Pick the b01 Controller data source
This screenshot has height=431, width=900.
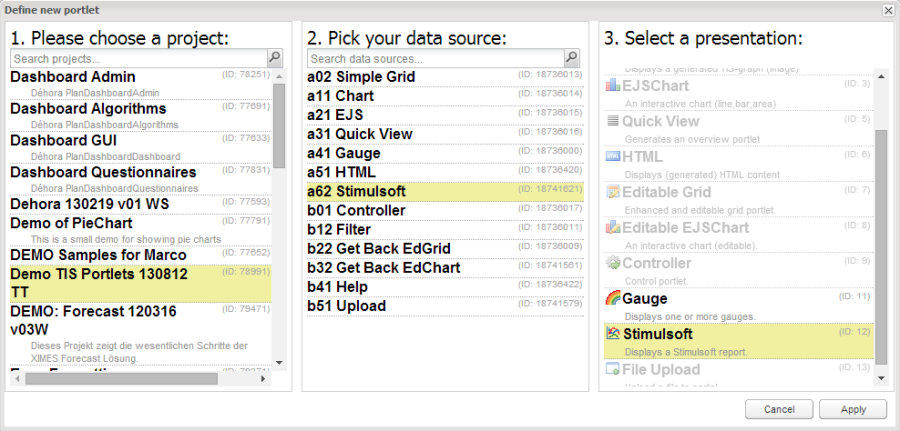click(x=445, y=211)
